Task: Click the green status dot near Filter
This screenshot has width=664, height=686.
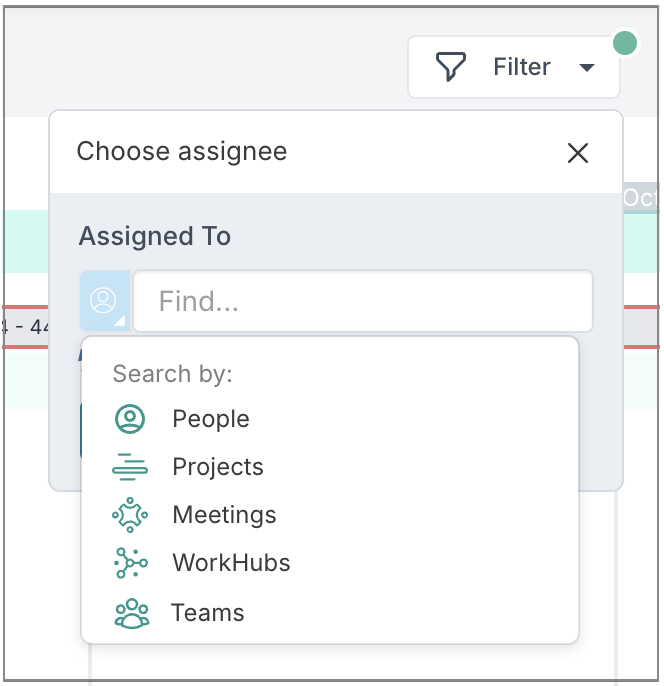Action: pos(624,43)
